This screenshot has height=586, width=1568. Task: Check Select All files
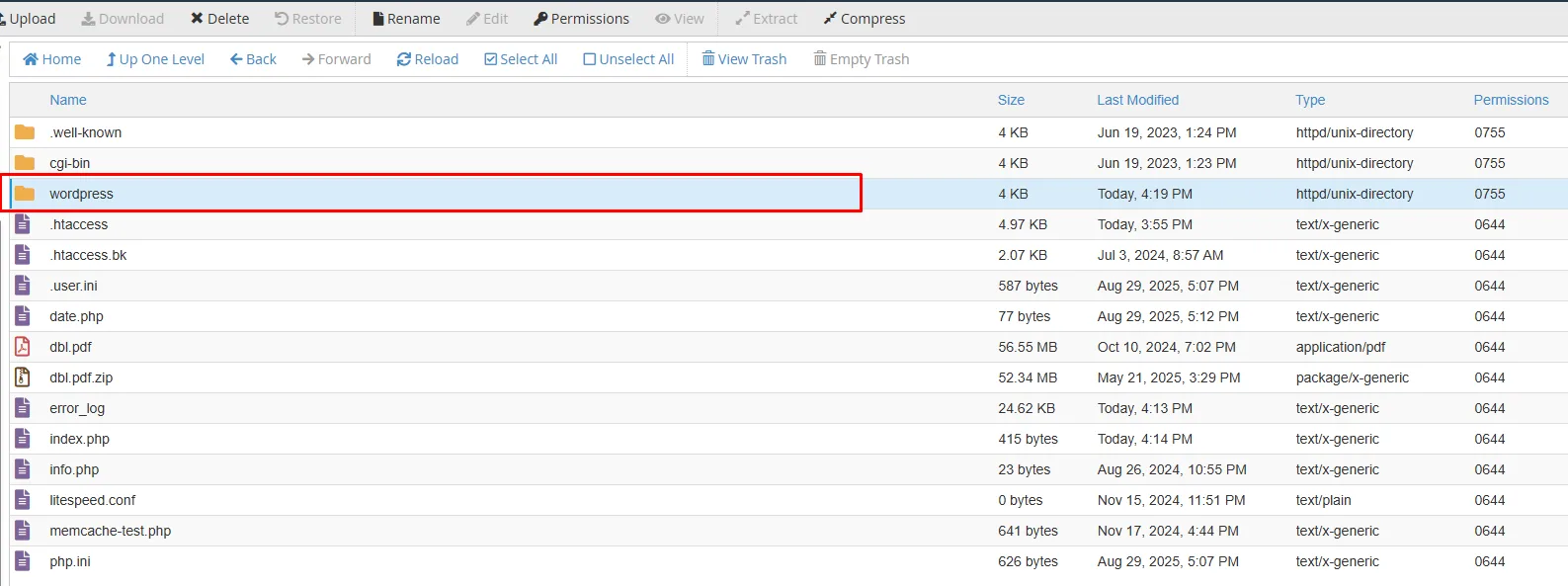coord(521,59)
